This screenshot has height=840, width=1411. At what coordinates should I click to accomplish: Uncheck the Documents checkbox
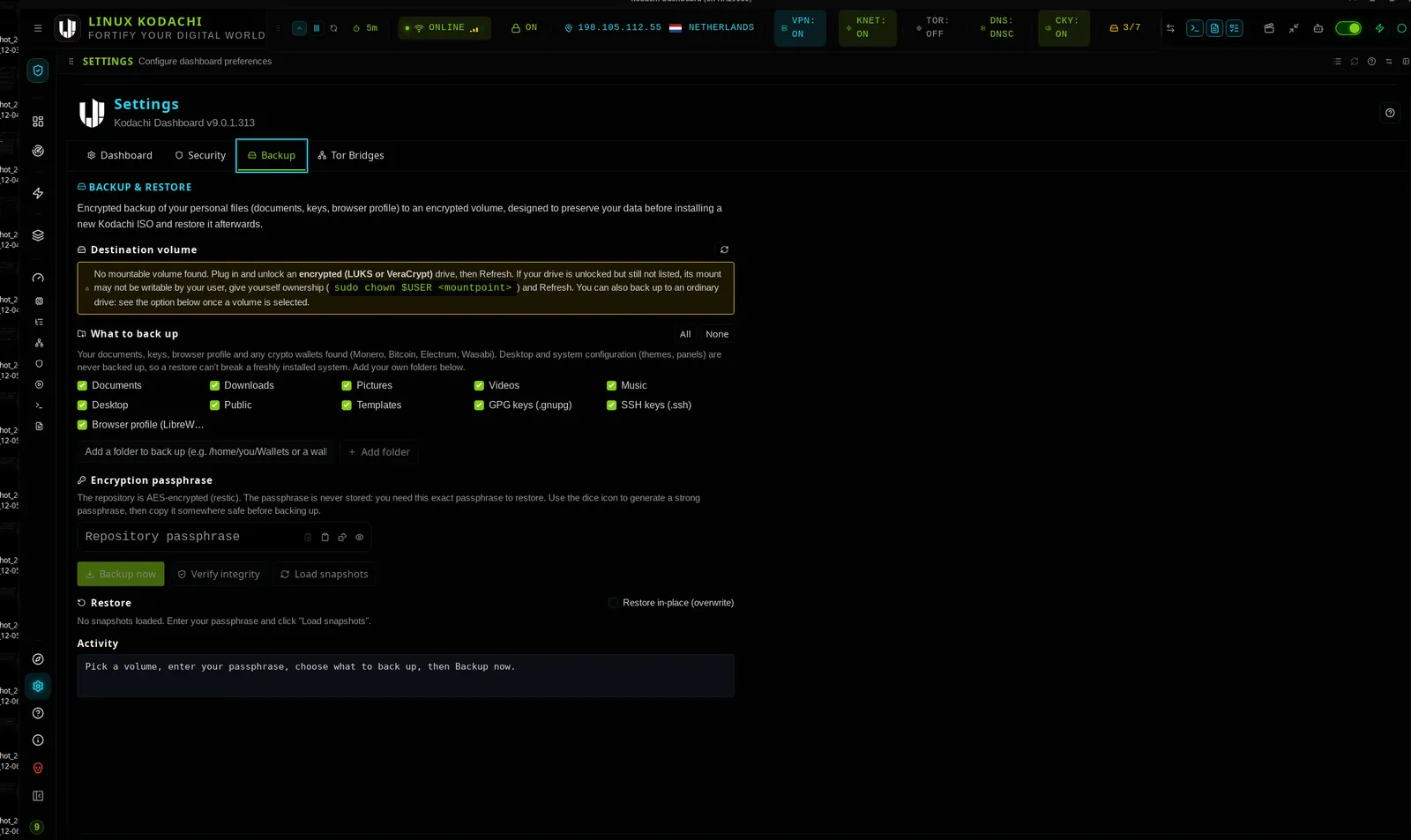(x=82, y=385)
